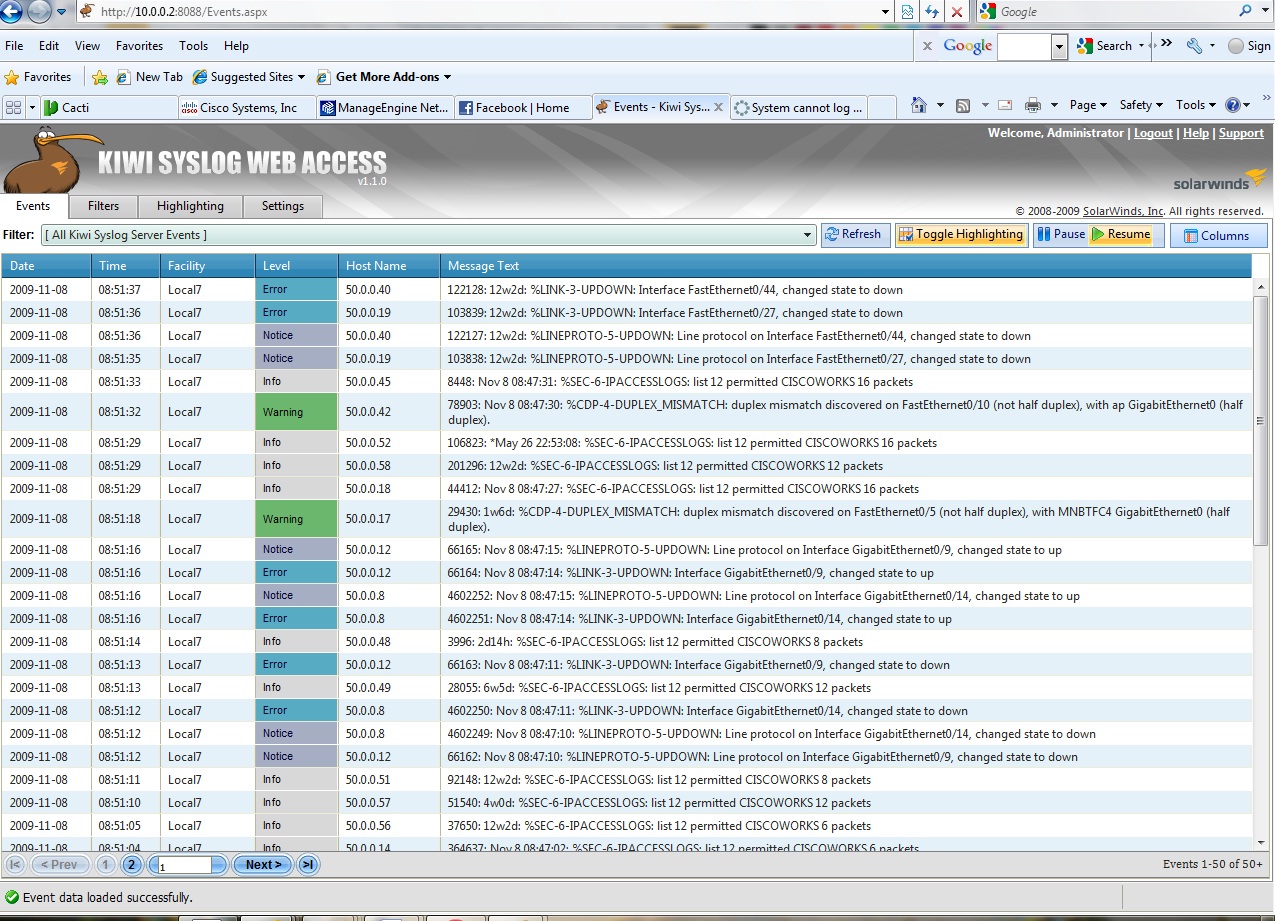Screen dimensions: 1275x921
Task: Click the Read Mail envelope icon
Action: click(x=1005, y=105)
